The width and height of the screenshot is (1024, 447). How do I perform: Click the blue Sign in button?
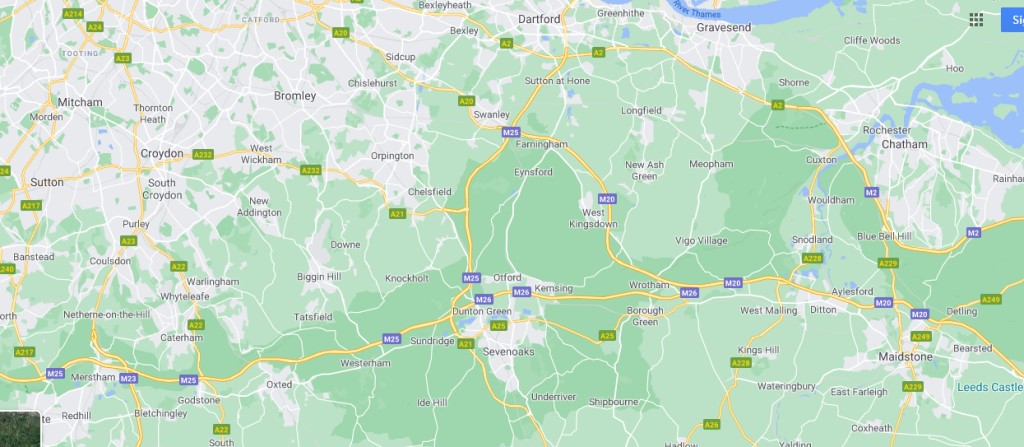click(x=1013, y=20)
